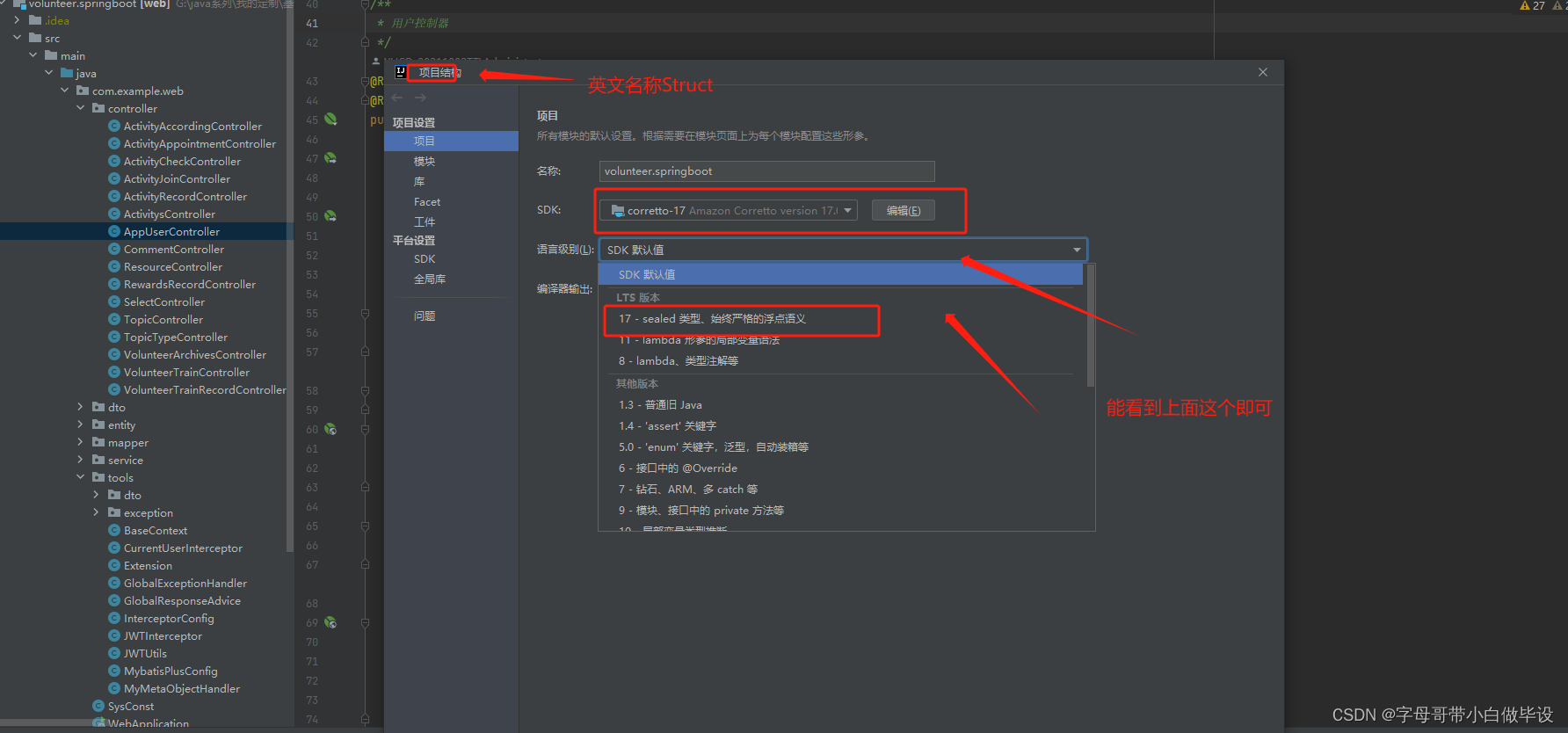Select the 项目 settings tab
This screenshot has width=1568, height=733.
pyautogui.click(x=451, y=141)
